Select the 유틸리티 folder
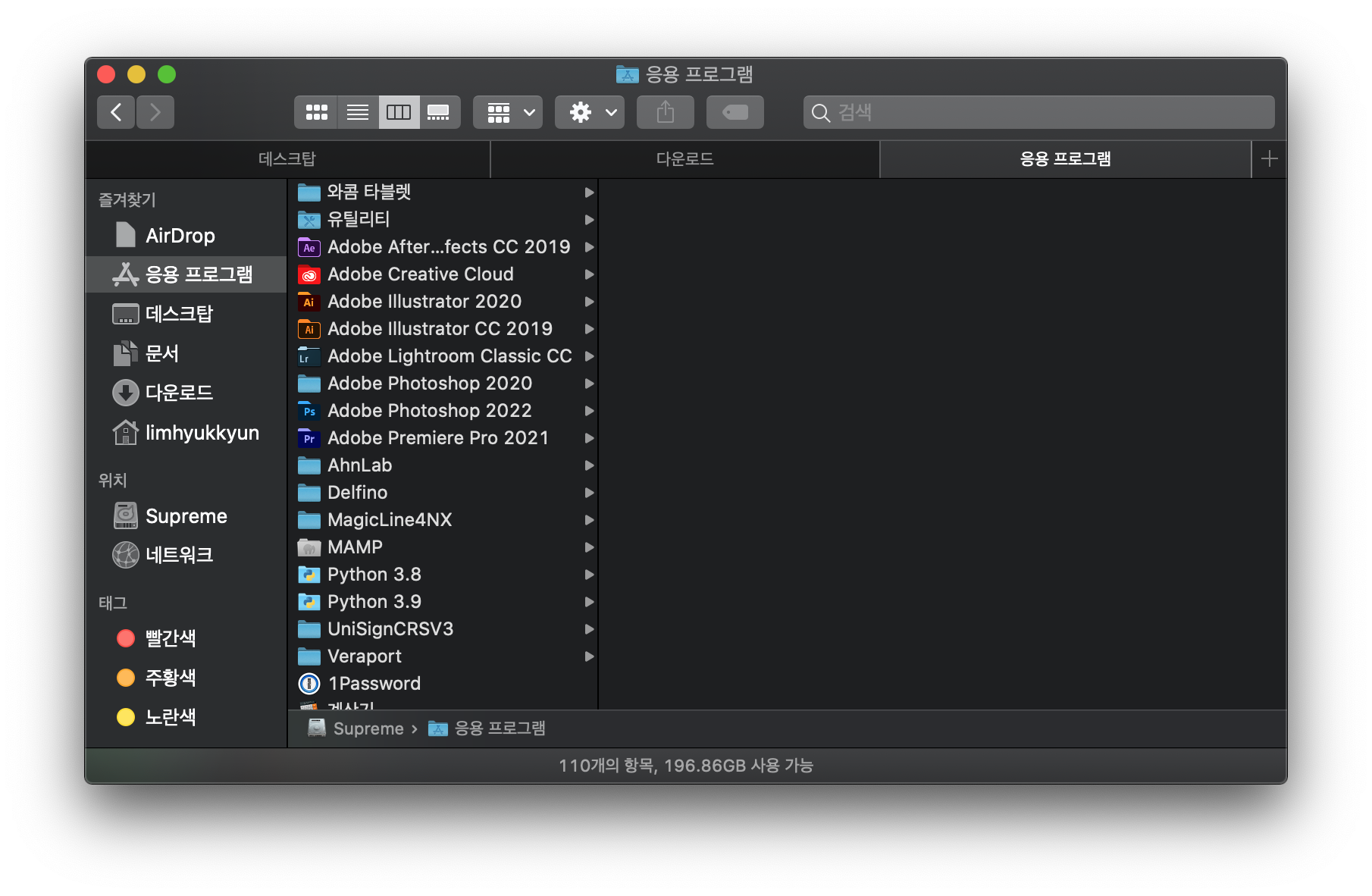This screenshot has width=1372, height=896. coord(443,220)
